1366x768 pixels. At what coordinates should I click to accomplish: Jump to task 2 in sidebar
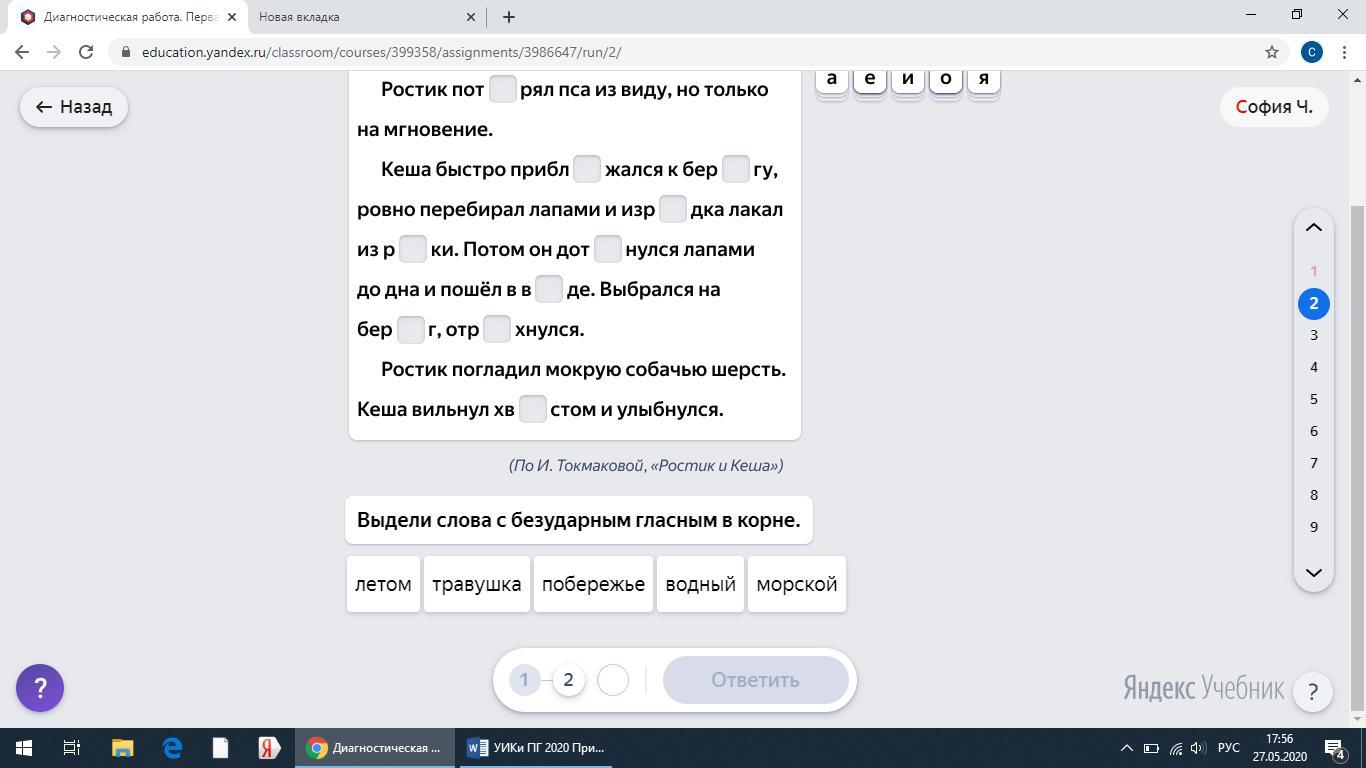1314,303
